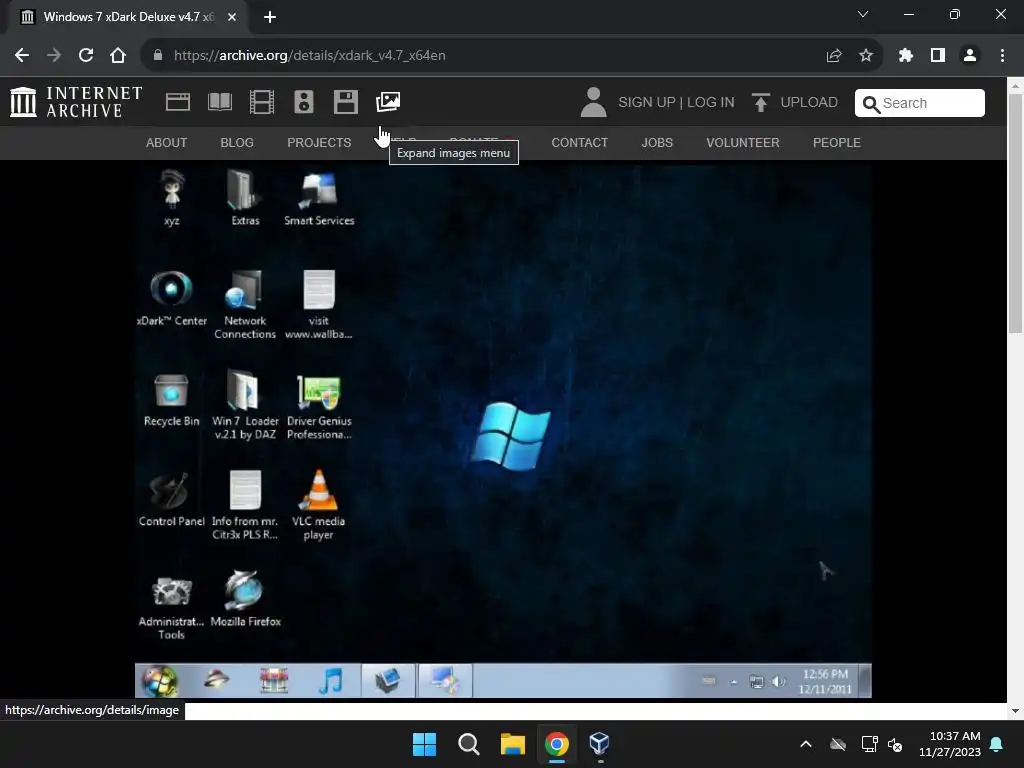Expand the images menu icon

pos(388,102)
